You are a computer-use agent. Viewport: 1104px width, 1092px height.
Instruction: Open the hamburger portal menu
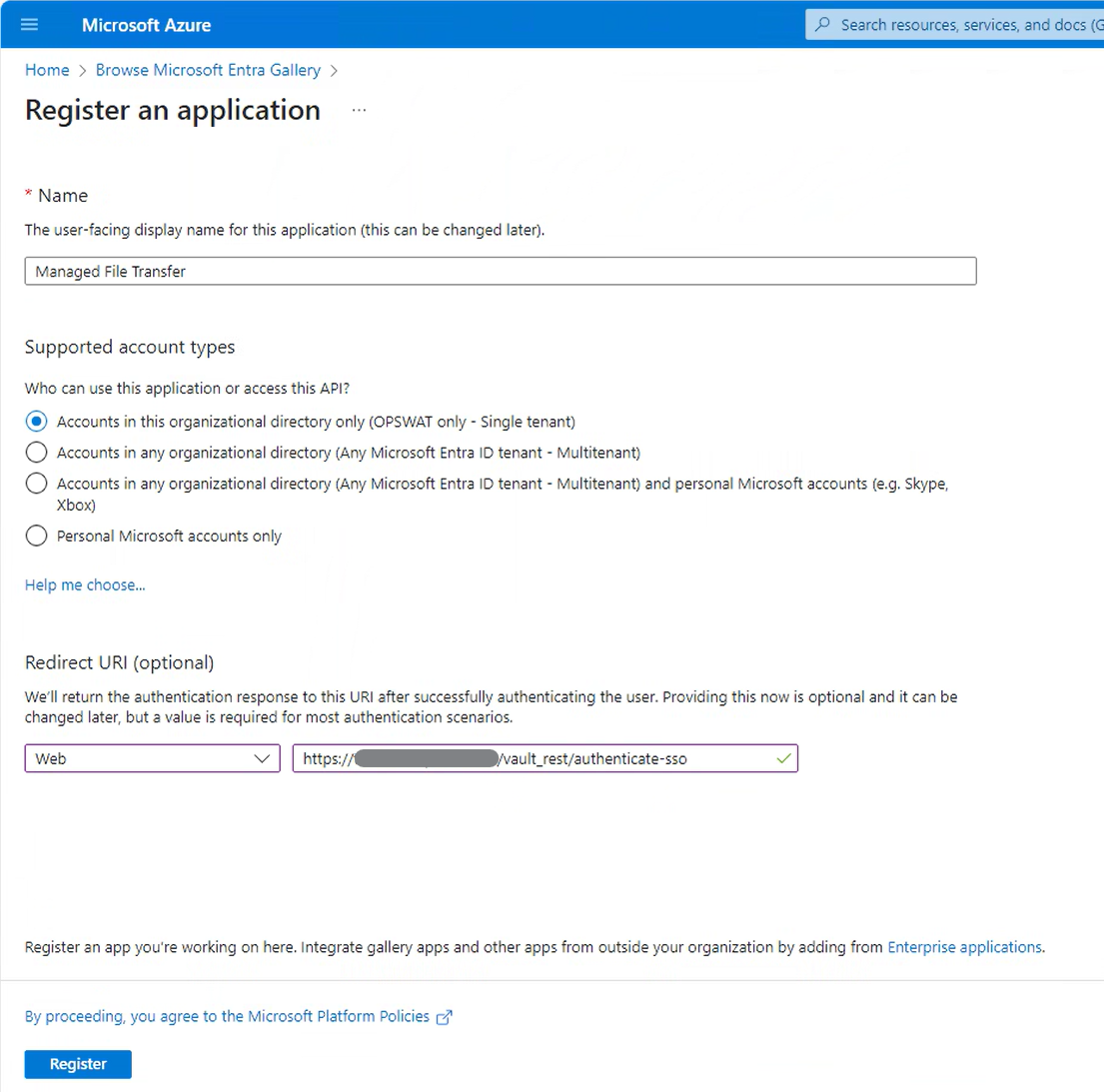[x=30, y=25]
